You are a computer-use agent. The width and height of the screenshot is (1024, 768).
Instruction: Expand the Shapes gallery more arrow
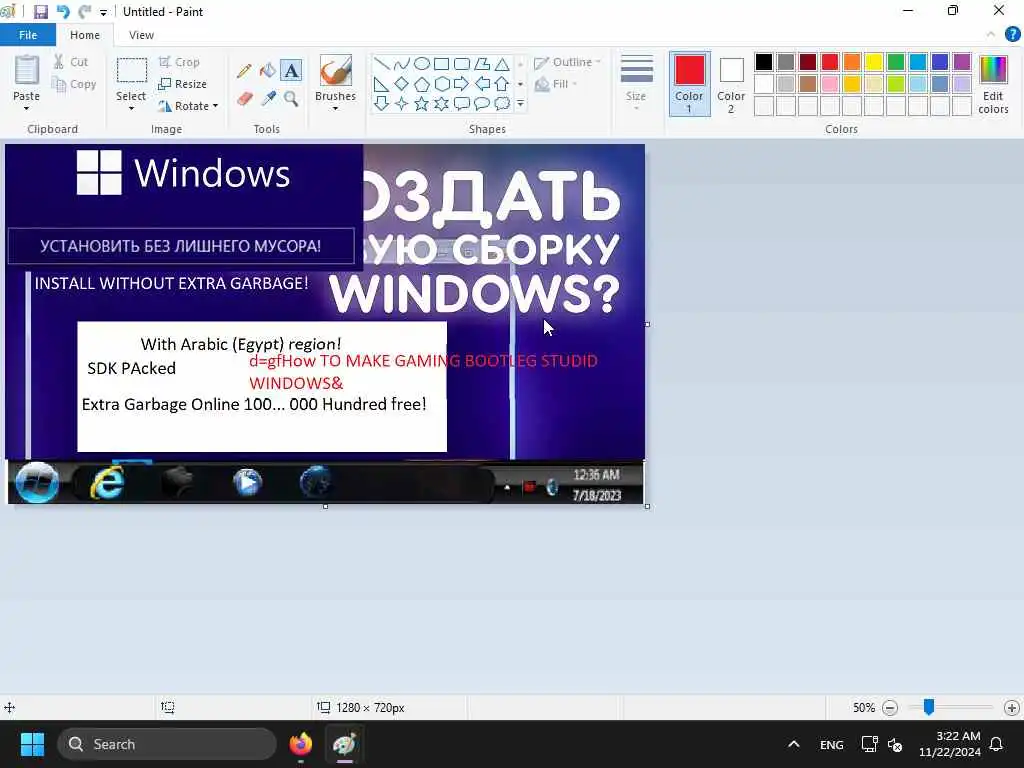click(520, 103)
